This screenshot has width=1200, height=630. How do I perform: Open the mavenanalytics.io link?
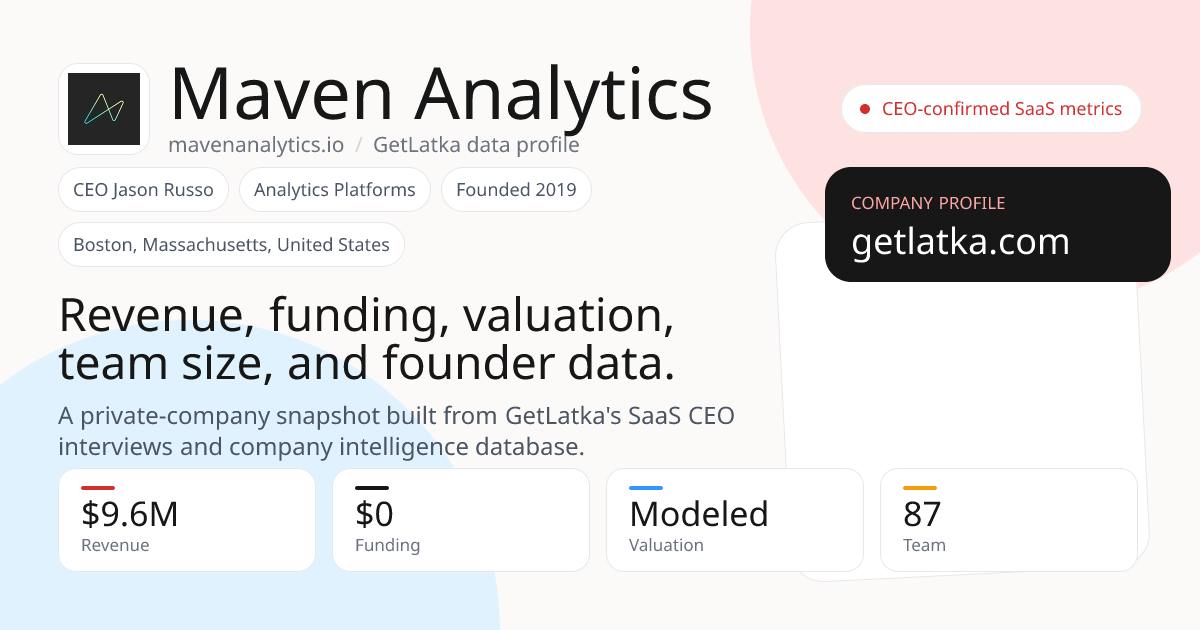(256, 145)
